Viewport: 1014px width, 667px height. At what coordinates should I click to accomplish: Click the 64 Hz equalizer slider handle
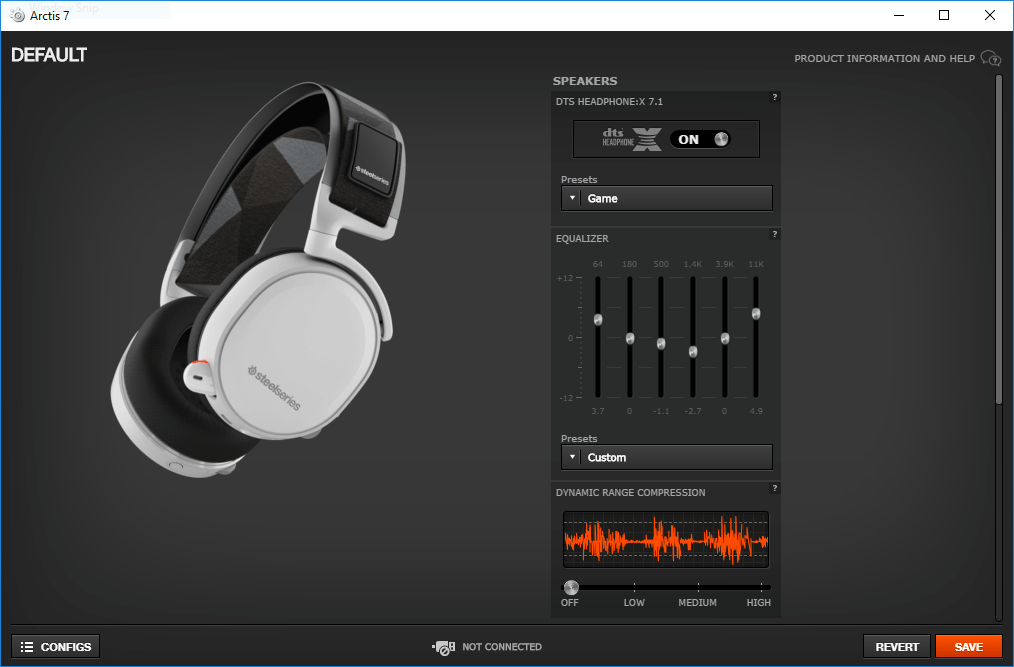pyautogui.click(x=598, y=320)
